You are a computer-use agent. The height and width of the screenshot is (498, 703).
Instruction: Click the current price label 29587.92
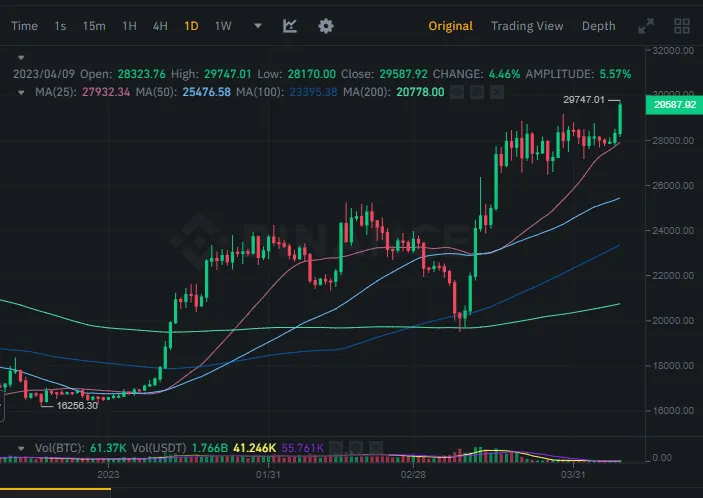[x=674, y=105]
